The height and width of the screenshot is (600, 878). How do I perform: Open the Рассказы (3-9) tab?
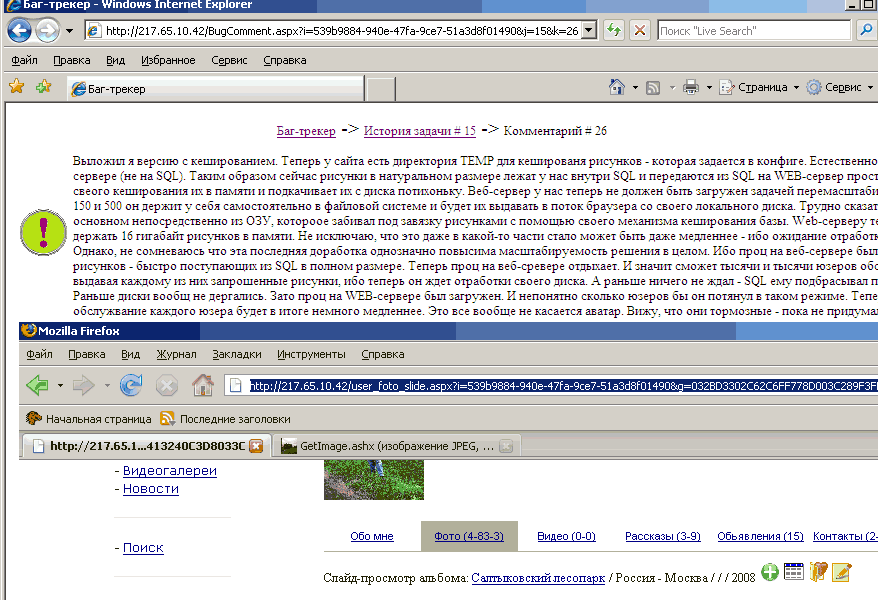(662, 536)
